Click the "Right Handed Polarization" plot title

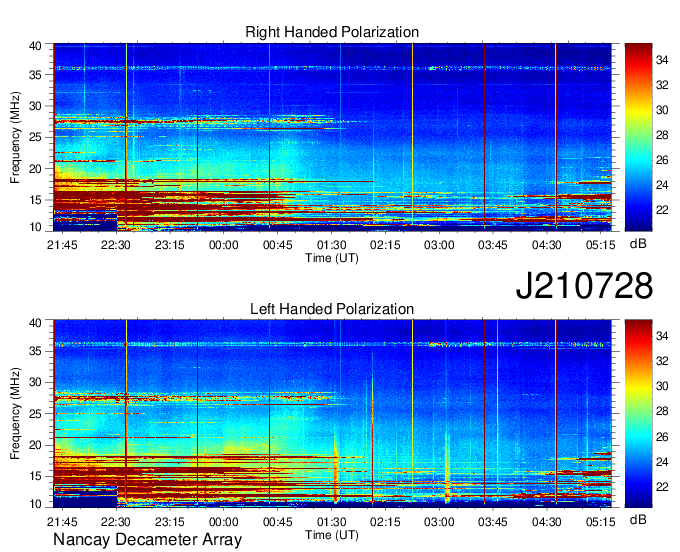332,32
